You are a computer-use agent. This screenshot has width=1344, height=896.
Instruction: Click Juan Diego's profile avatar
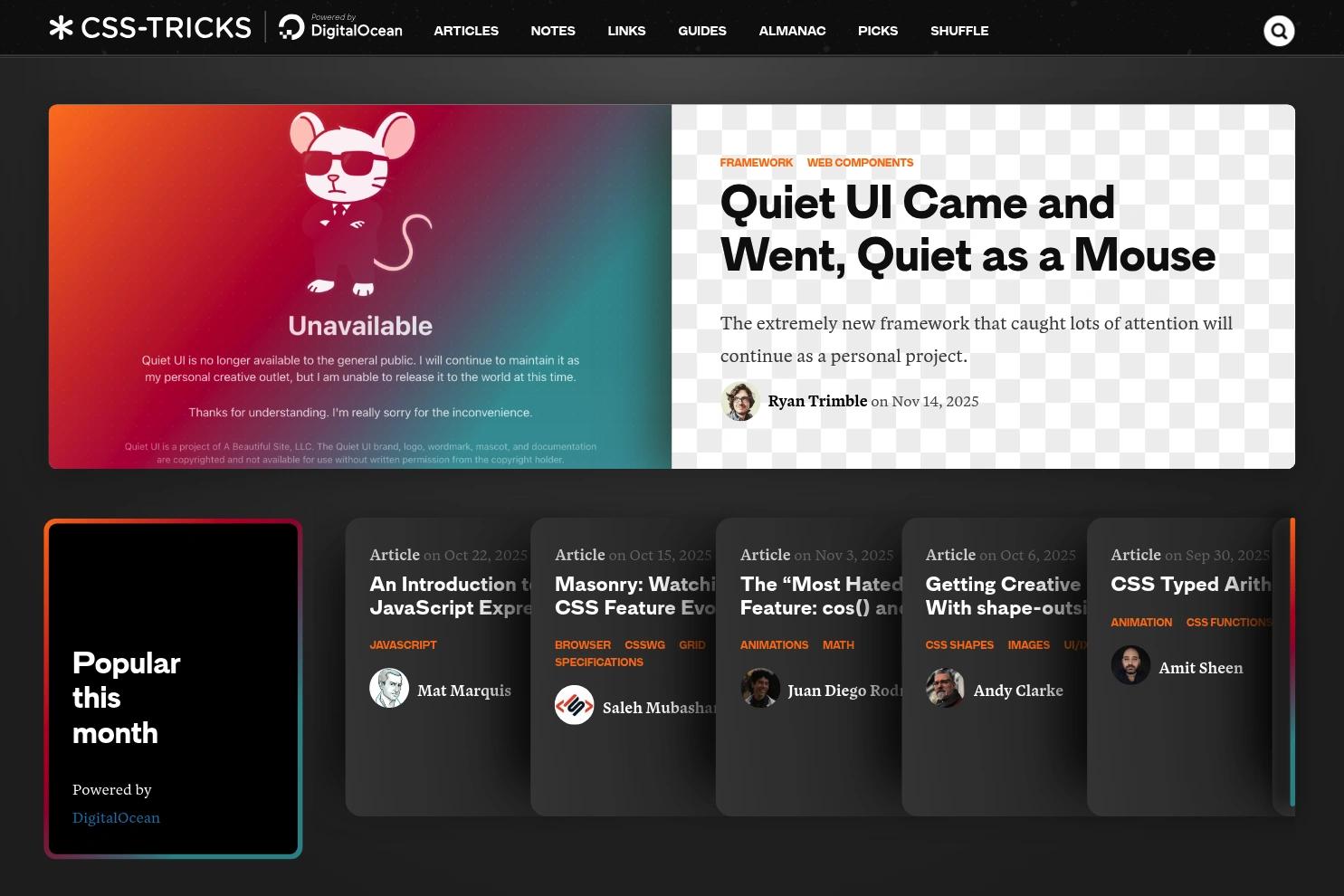tap(759, 689)
